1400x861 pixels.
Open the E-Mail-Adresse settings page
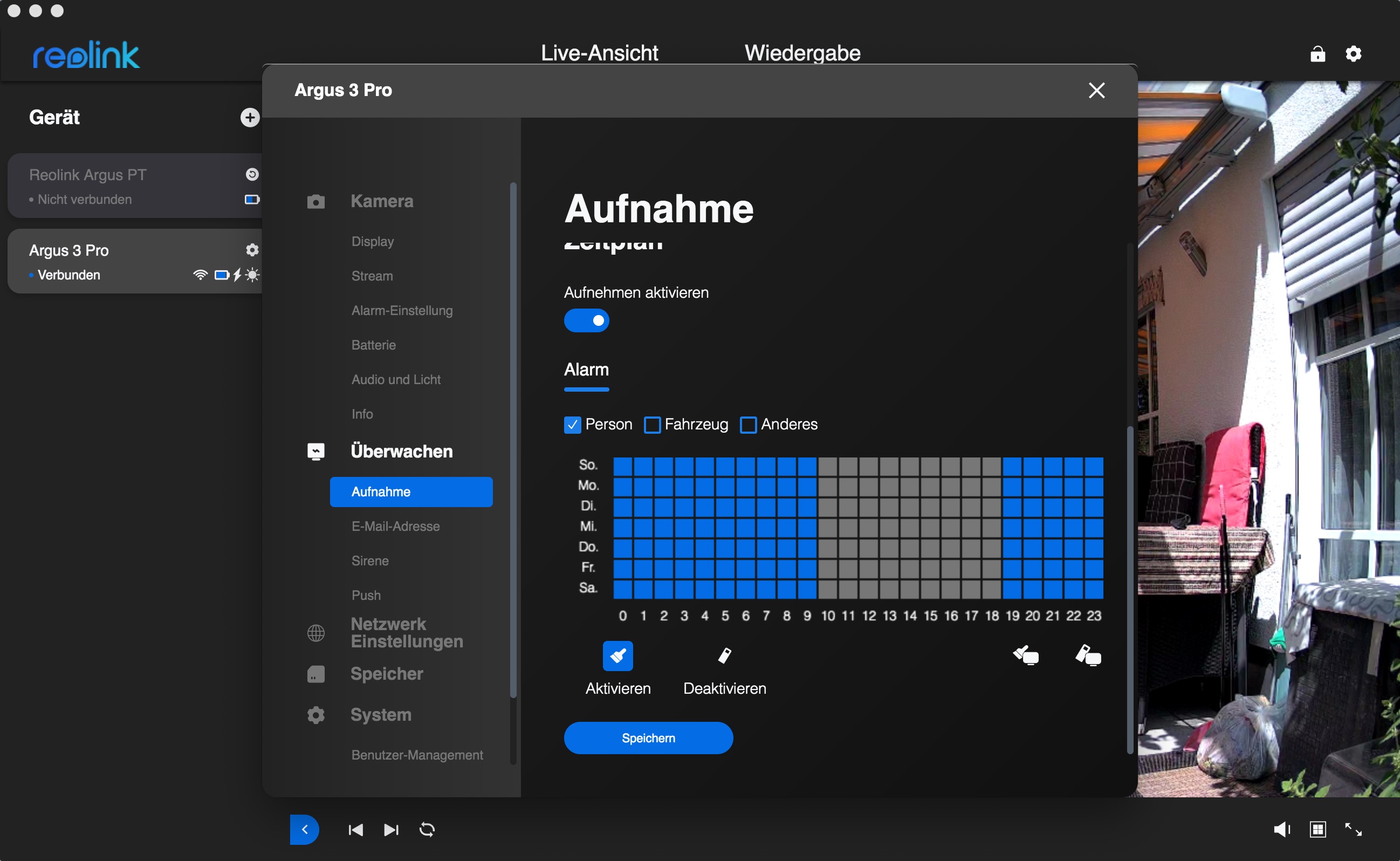[395, 526]
